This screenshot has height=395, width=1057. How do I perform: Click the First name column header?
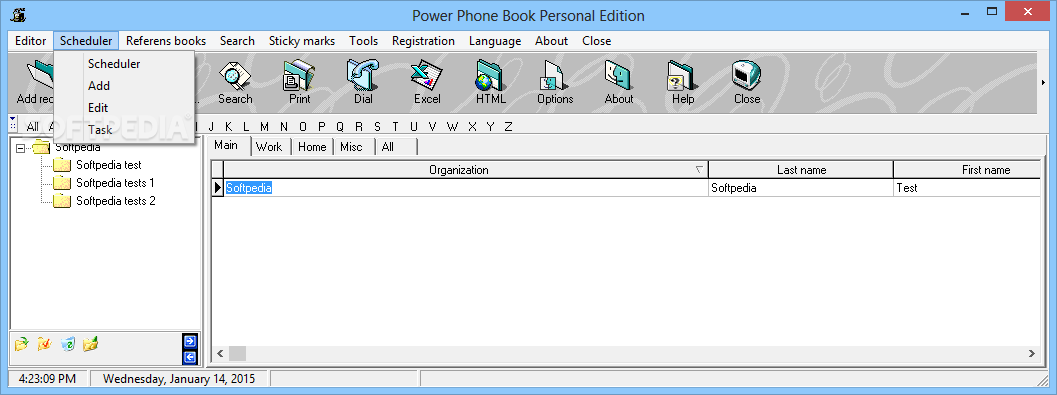click(967, 170)
